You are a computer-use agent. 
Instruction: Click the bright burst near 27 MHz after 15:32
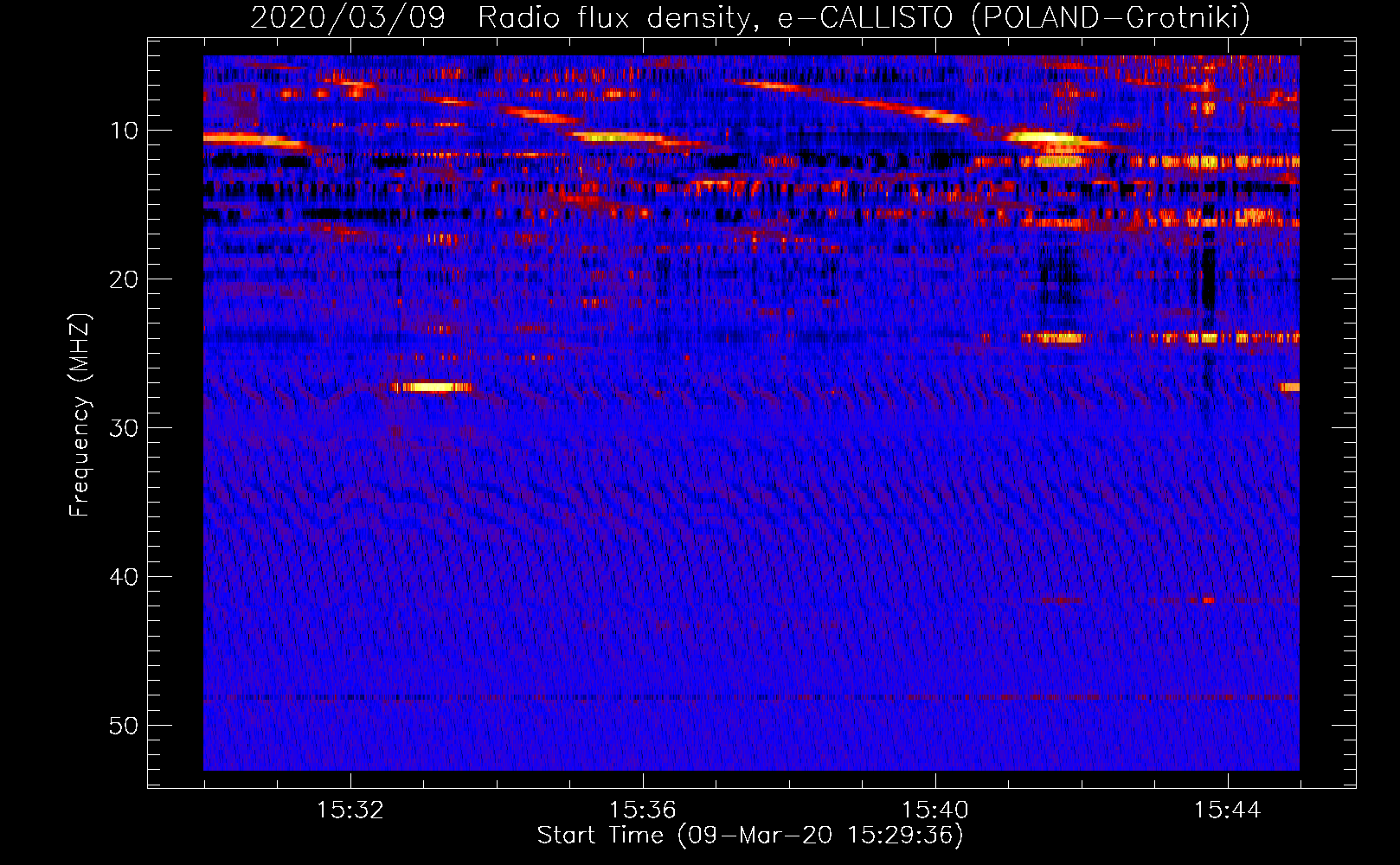coord(431,388)
